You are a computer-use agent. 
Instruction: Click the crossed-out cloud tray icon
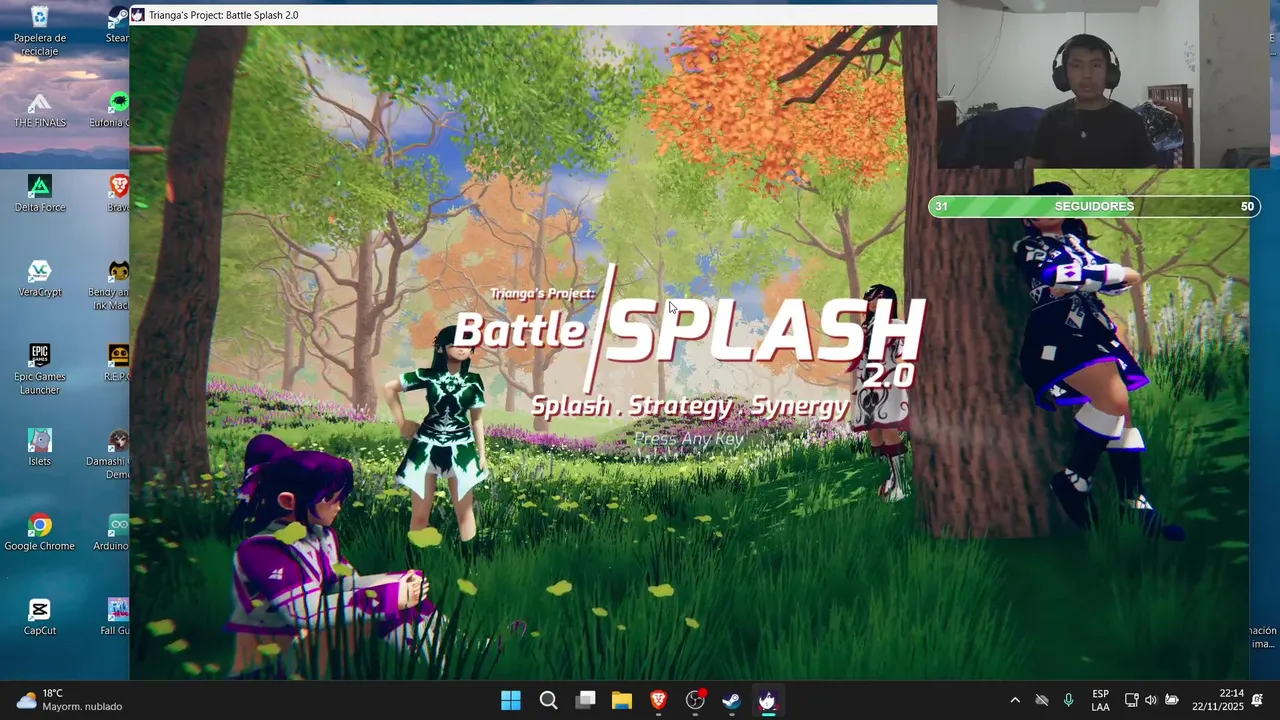1042,700
